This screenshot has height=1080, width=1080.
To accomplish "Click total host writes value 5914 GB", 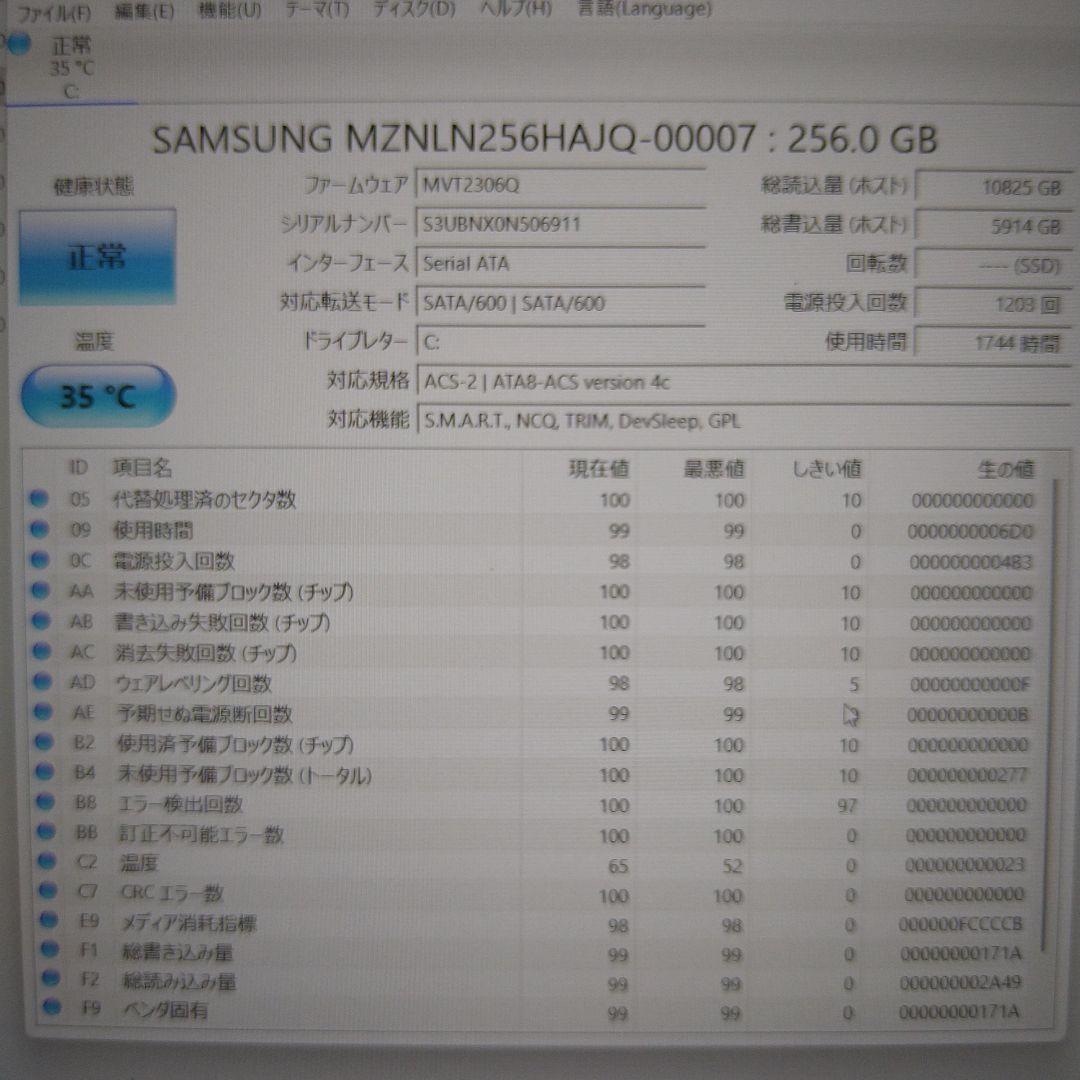I will (x=993, y=227).
